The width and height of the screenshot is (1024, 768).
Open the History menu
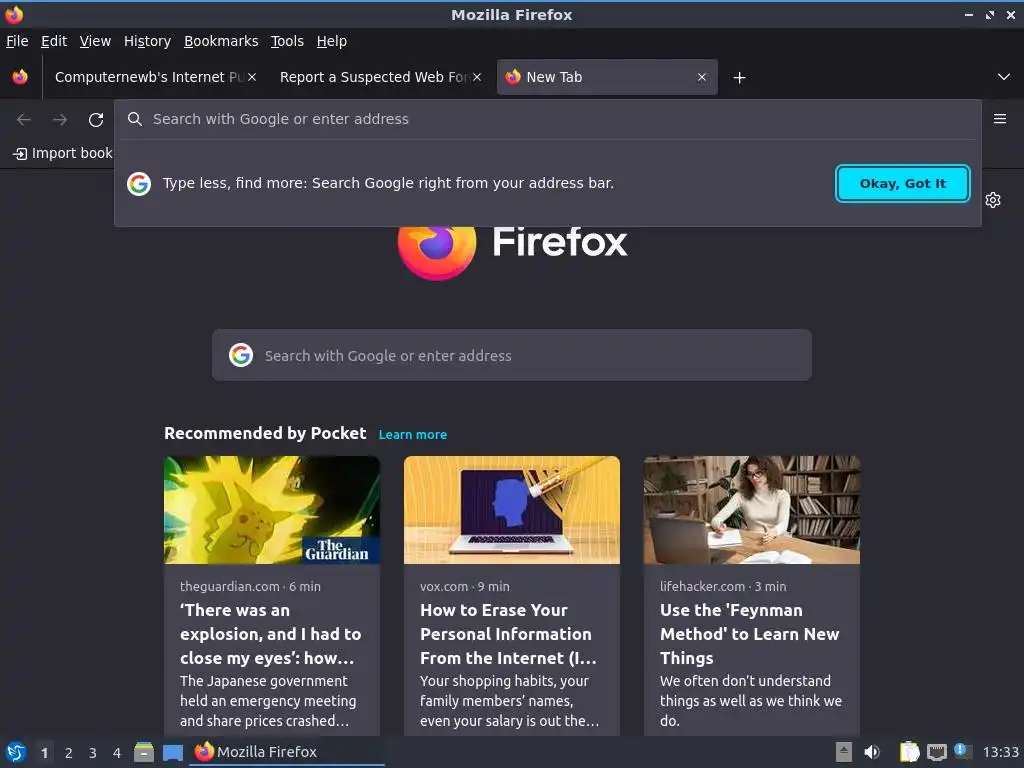pos(148,41)
